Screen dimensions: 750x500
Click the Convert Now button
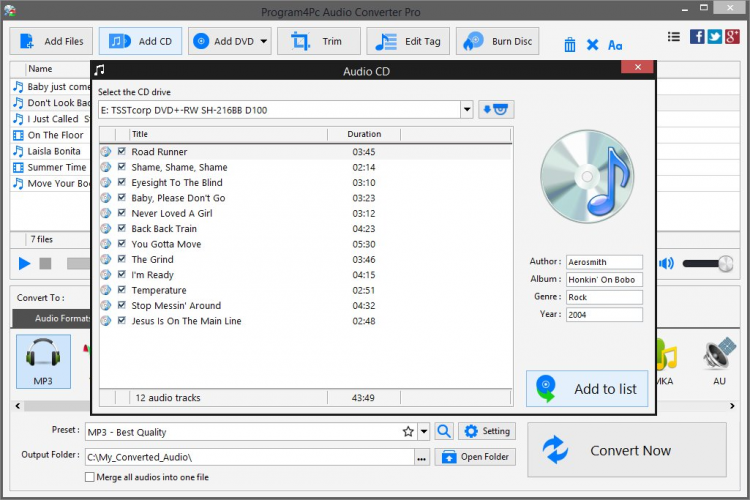(627, 450)
